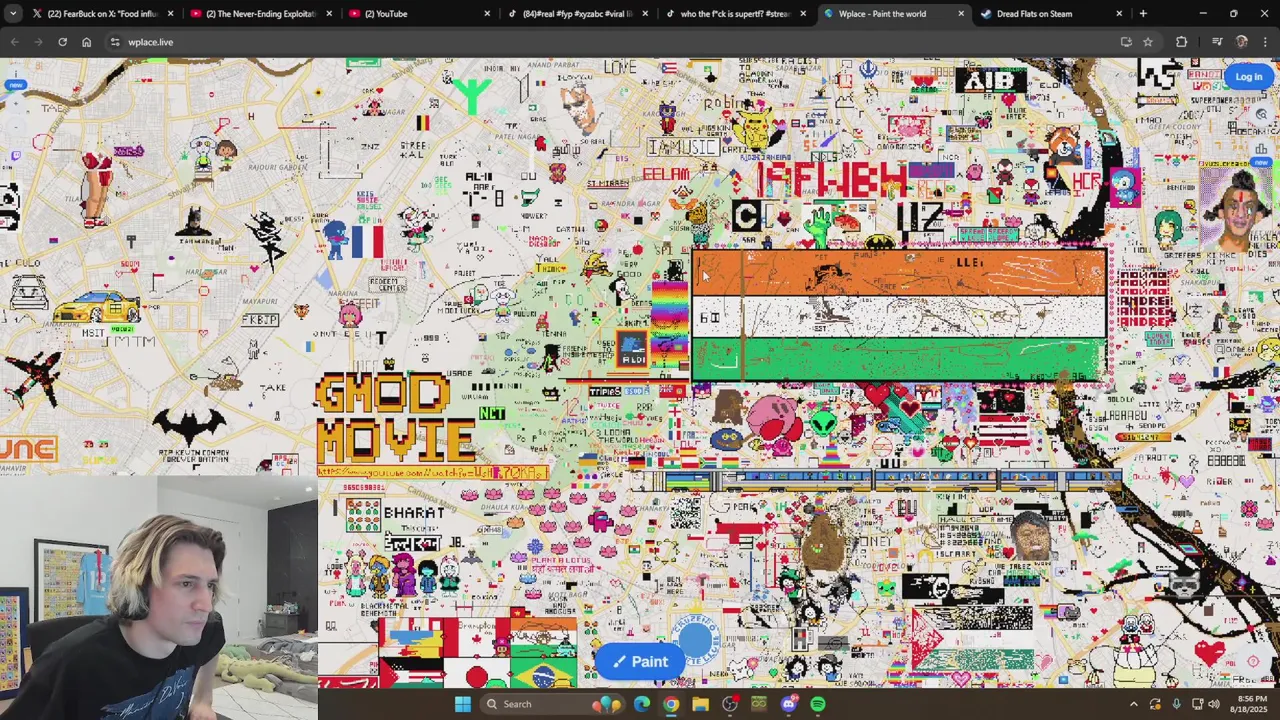The width and height of the screenshot is (1280, 720).
Task: Click the black Batman logo pixel art
Action: point(188,427)
